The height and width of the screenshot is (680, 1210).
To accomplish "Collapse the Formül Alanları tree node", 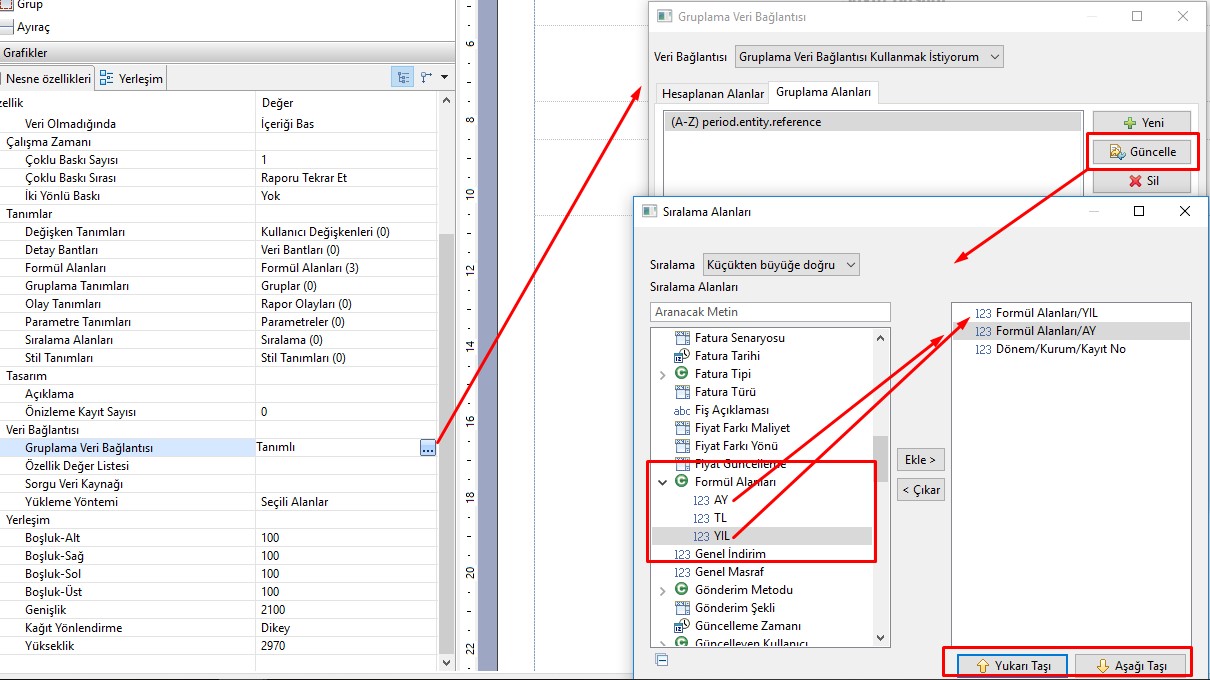I will pos(662,482).
